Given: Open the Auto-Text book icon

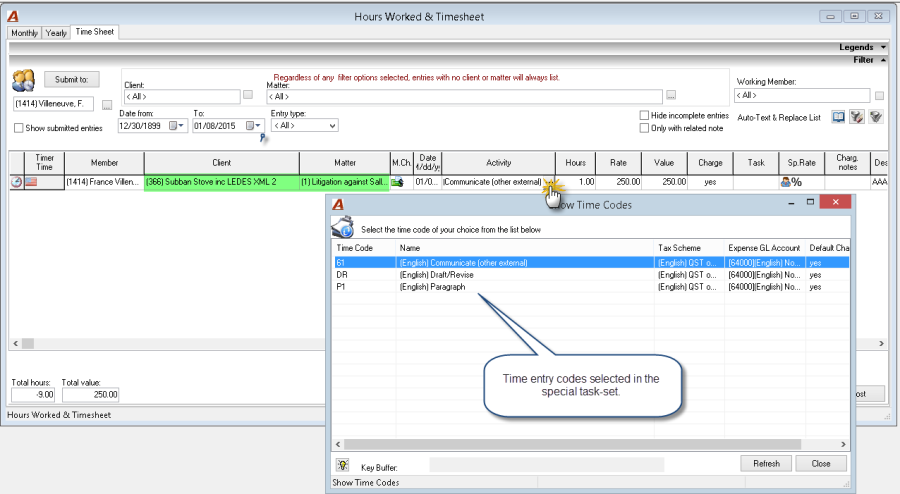Looking at the screenshot, I should pyautogui.click(x=838, y=117).
